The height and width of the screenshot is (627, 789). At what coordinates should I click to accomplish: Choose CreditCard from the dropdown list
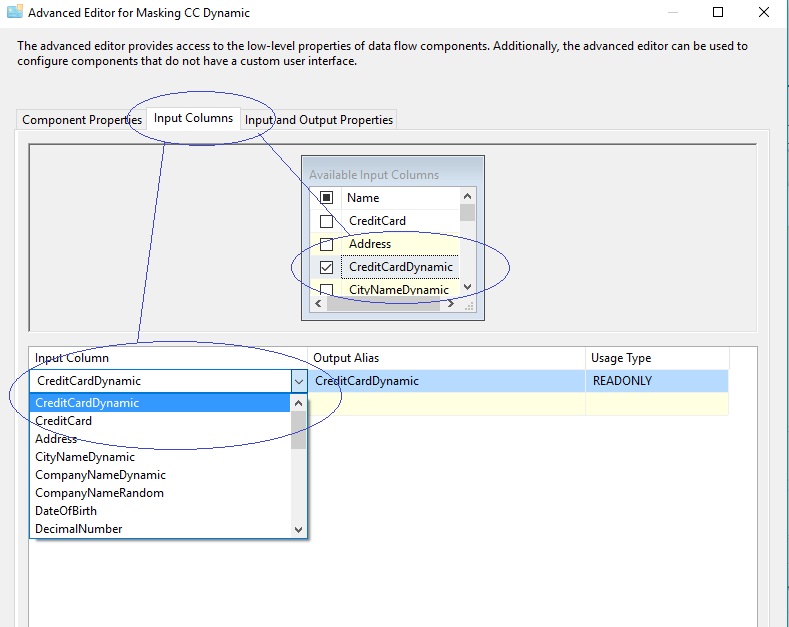tap(160, 421)
